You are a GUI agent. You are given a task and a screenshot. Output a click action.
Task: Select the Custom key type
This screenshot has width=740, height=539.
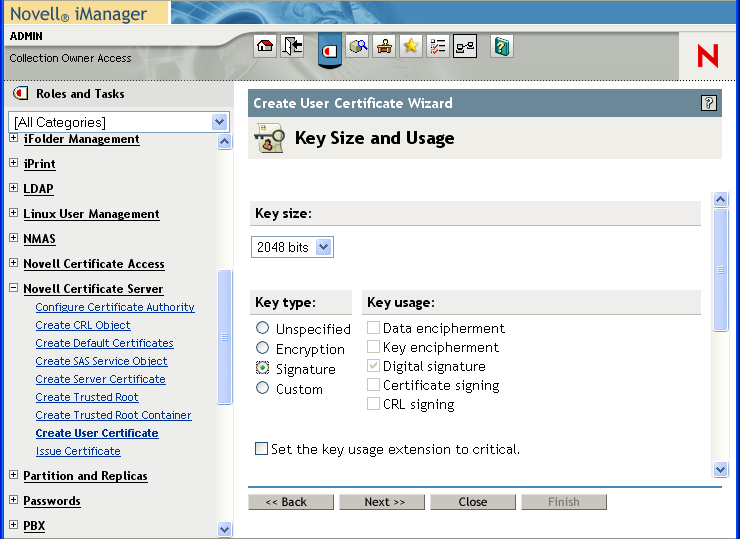[262, 388]
